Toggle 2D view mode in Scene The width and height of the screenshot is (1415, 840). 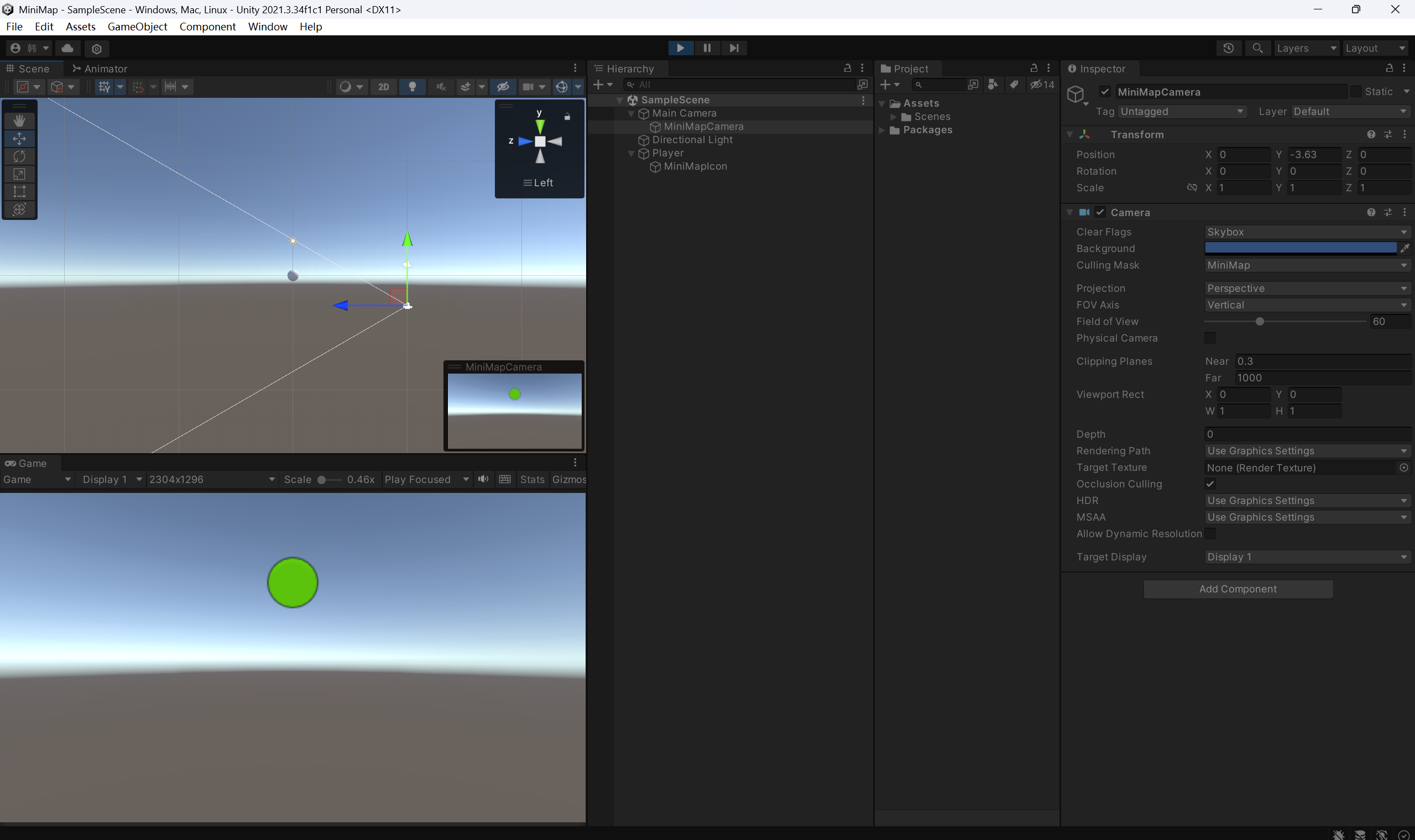pyautogui.click(x=383, y=87)
